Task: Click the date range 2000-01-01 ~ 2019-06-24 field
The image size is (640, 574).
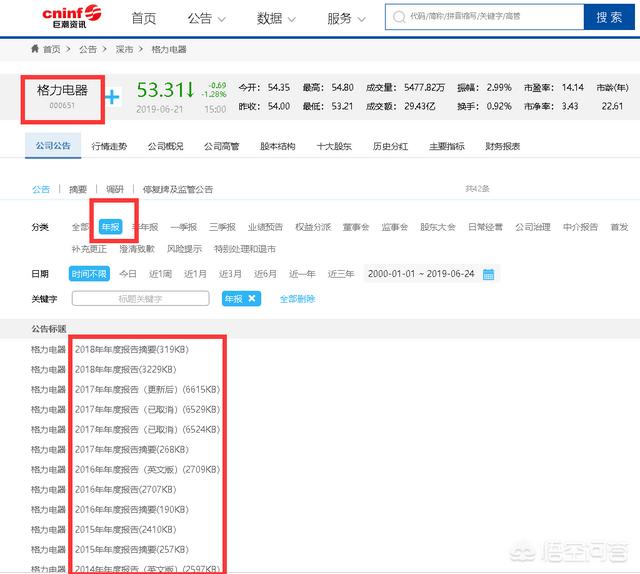Action: point(431,274)
